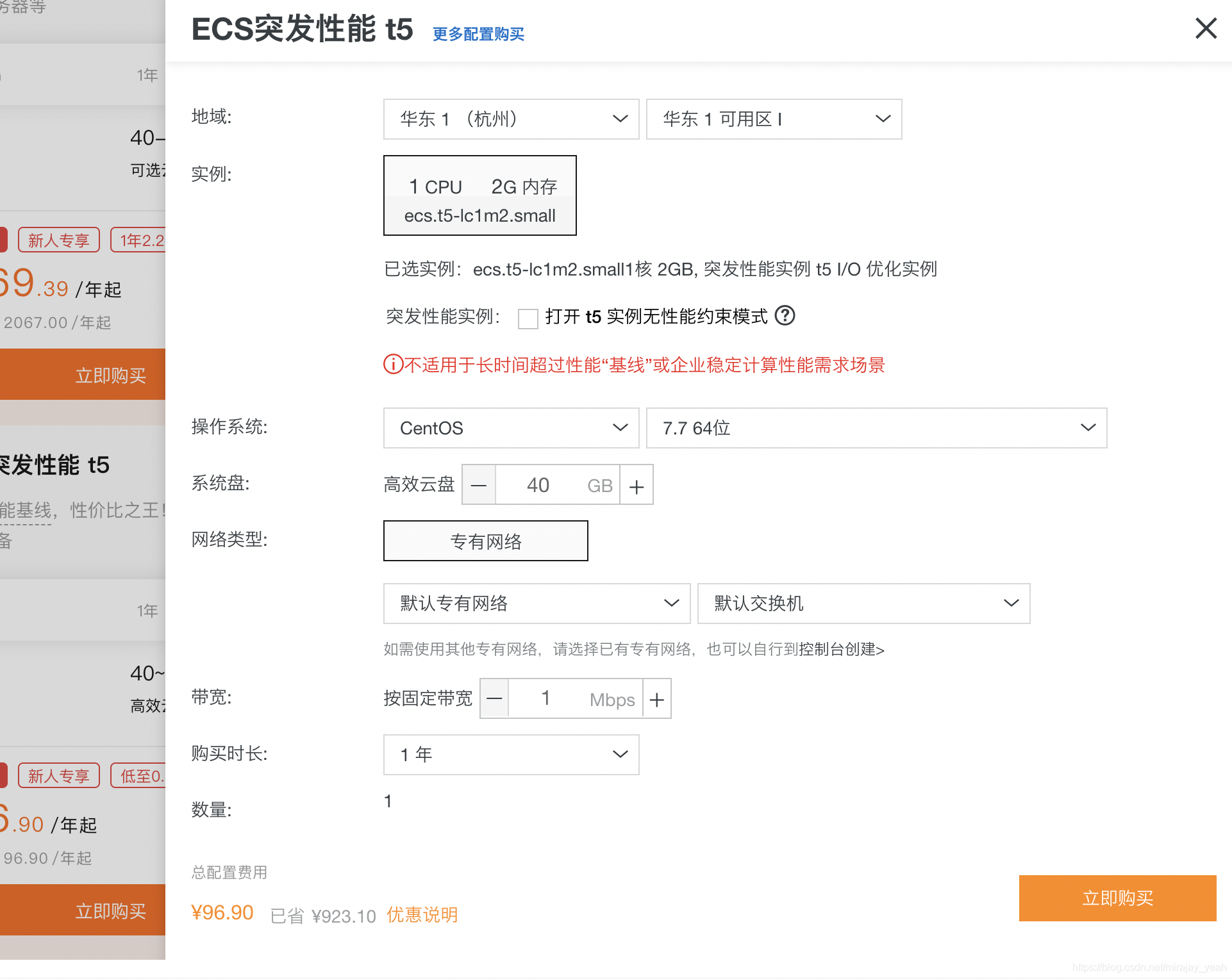Click 新人专享 tag above 96.90 price
1232x979 pixels.
tap(58, 776)
